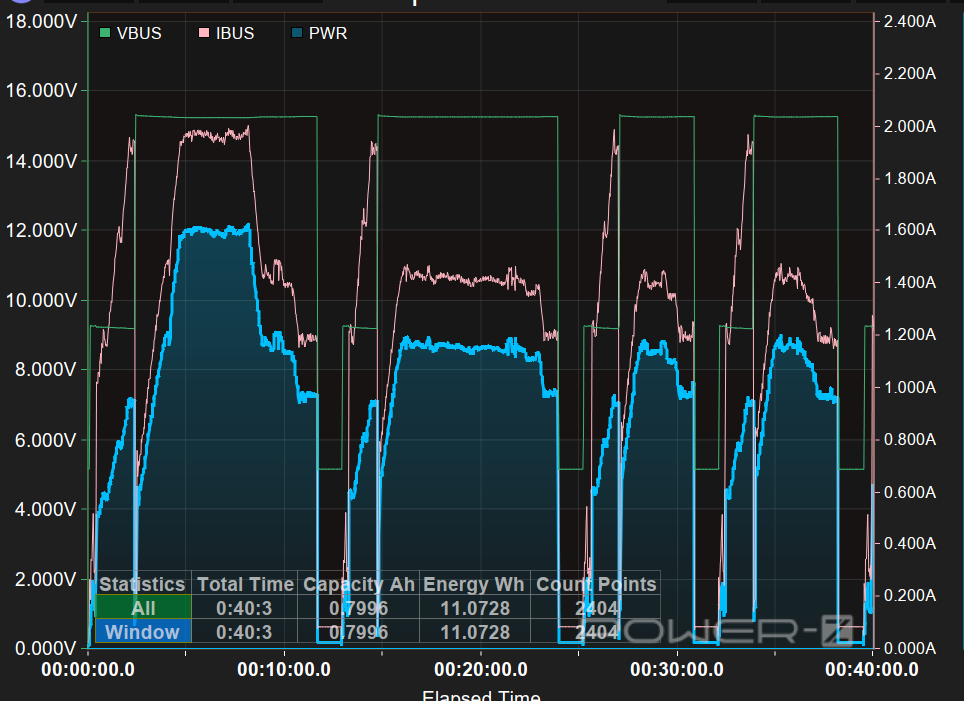Toggle the PWR series in the legend
The width and height of the screenshot is (964, 701).
(x=327, y=33)
